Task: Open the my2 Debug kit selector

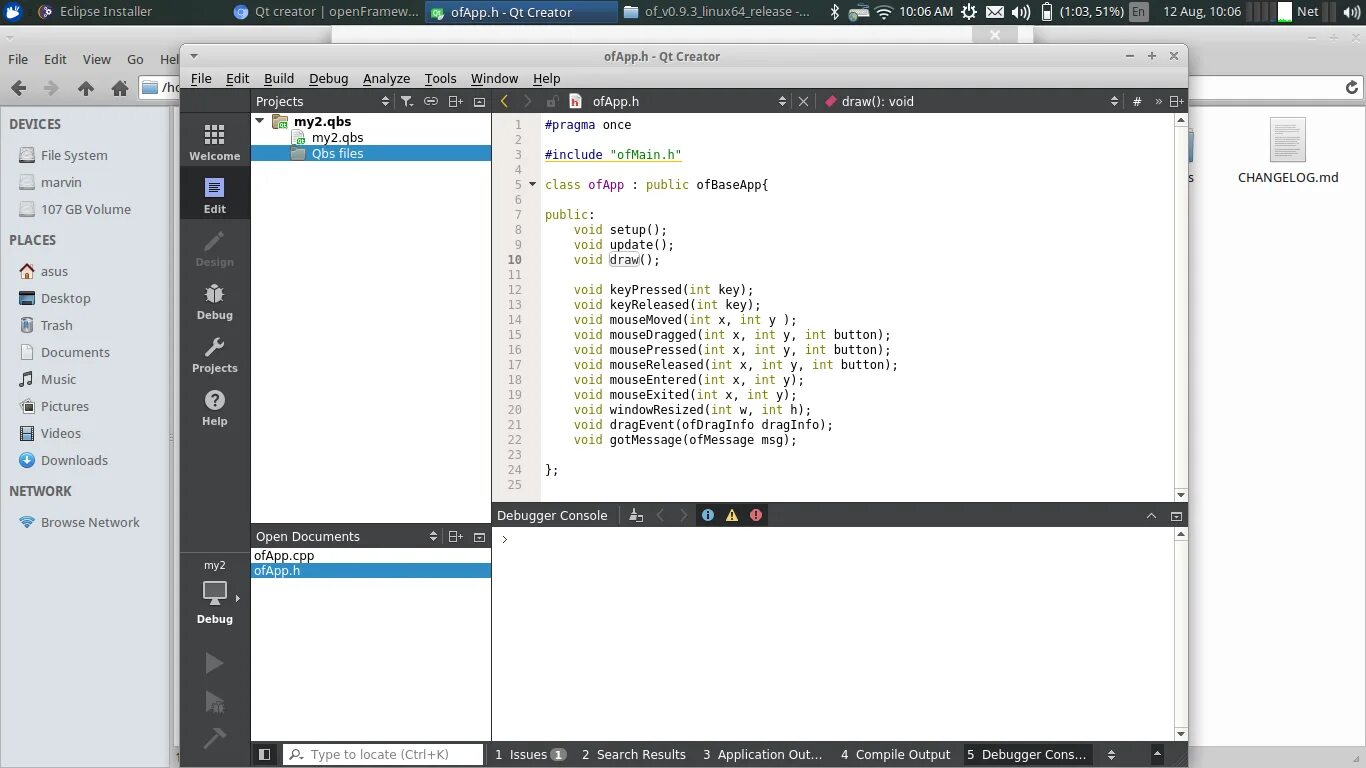Action: [x=214, y=592]
